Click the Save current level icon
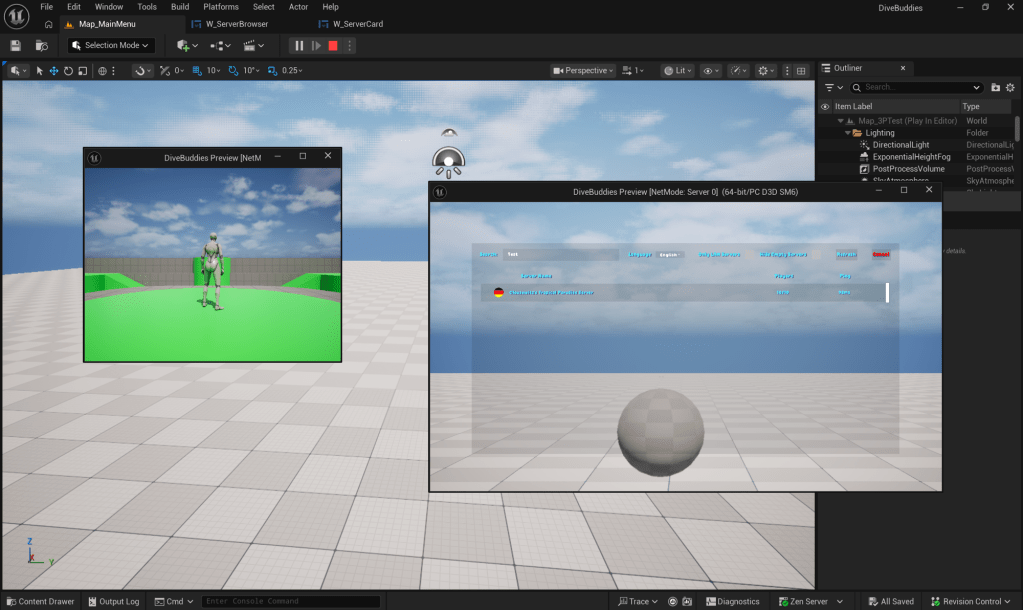 (16, 46)
